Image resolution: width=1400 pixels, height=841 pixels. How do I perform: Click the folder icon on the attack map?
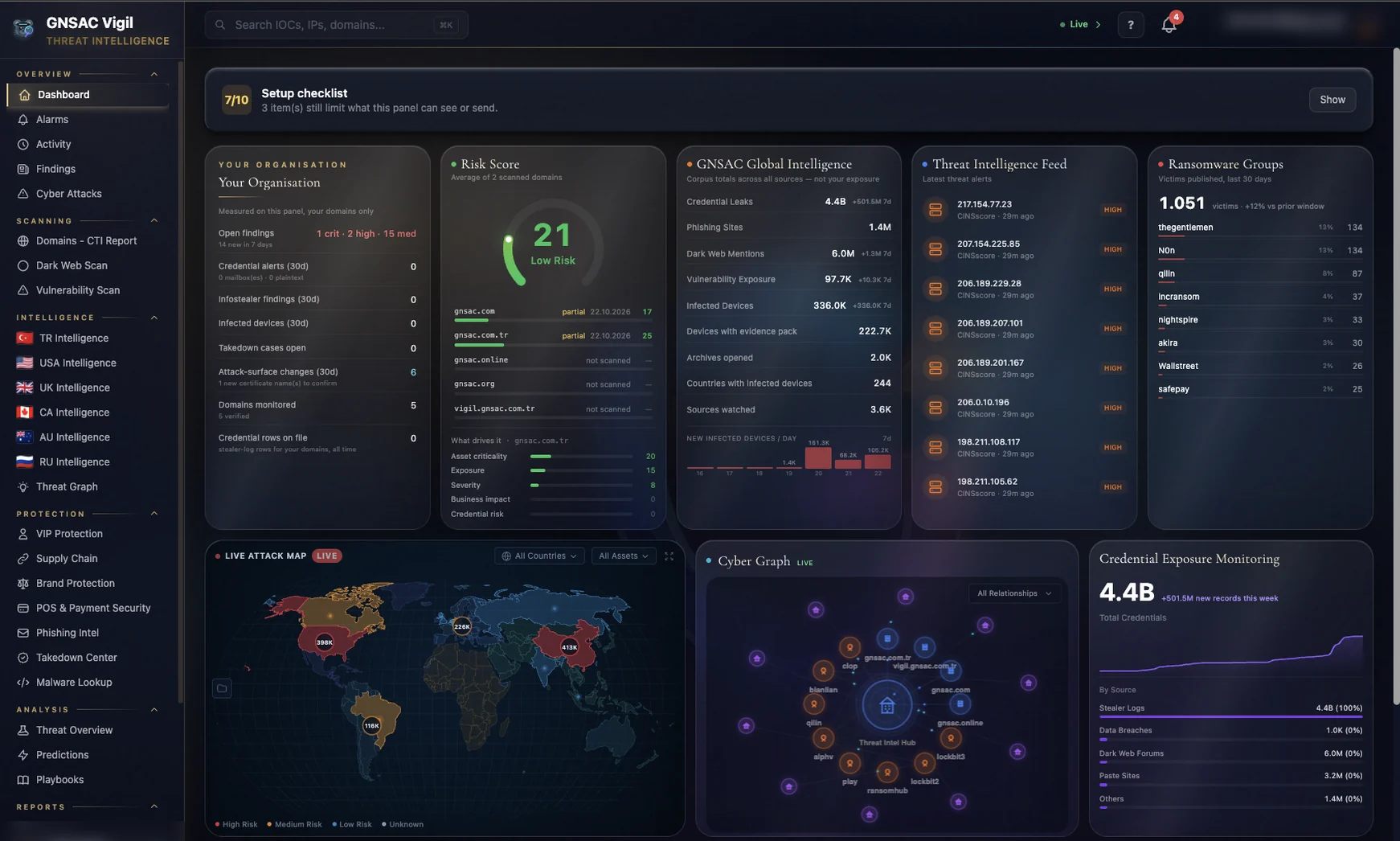coord(222,688)
